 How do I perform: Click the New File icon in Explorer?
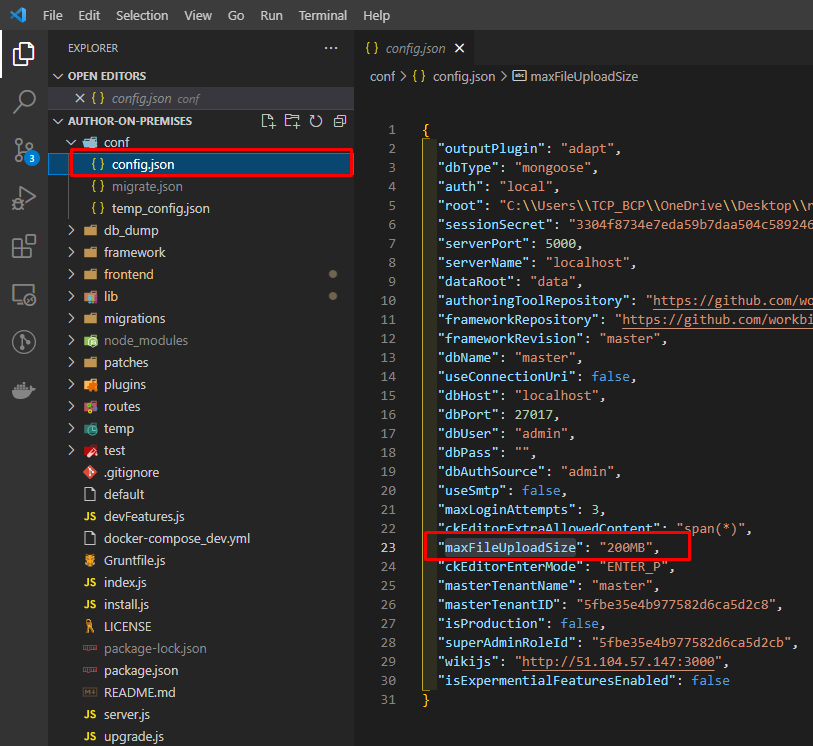point(268,120)
